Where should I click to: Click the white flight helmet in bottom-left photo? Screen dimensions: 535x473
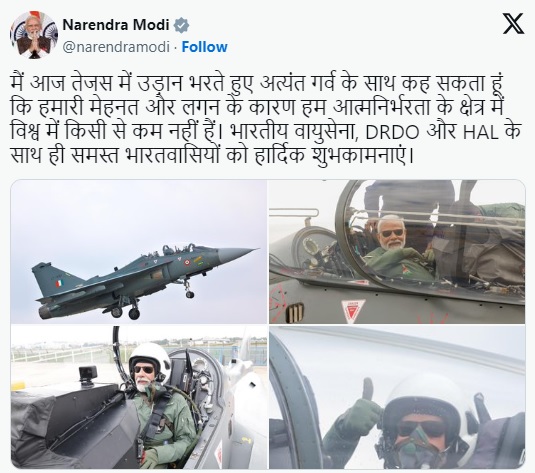point(150,359)
